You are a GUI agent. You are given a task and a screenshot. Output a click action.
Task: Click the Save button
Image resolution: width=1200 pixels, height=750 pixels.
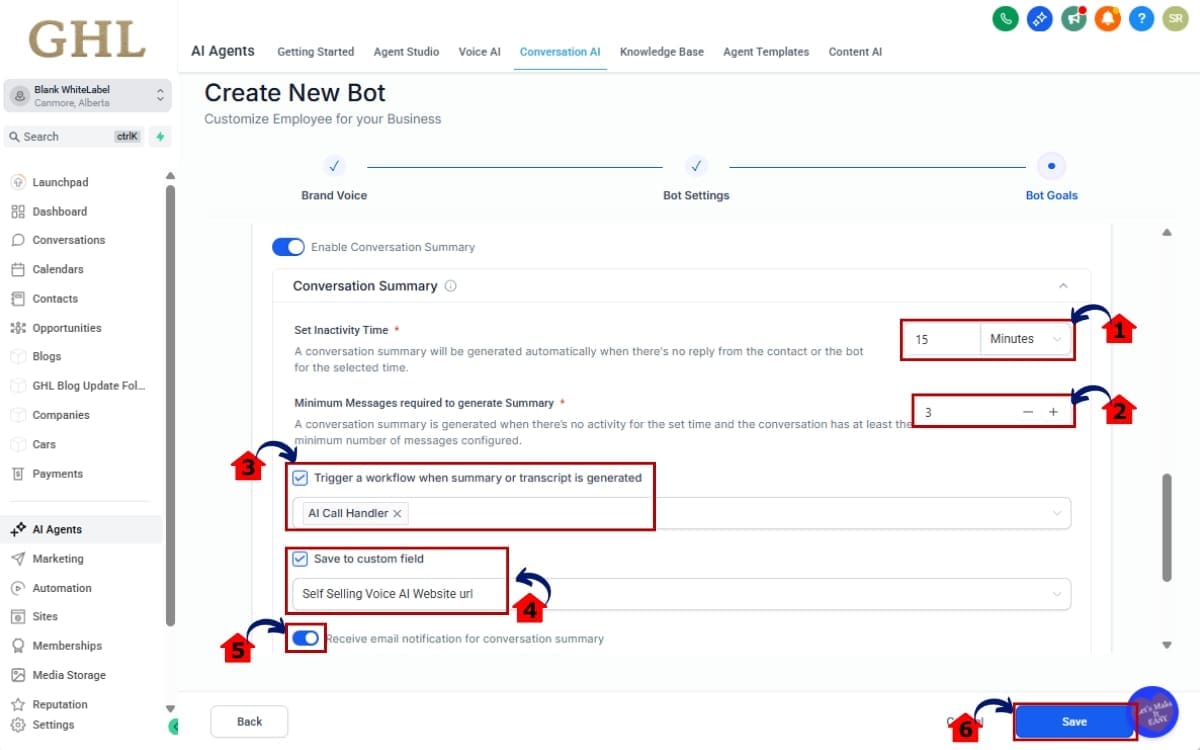point(1074,722)
